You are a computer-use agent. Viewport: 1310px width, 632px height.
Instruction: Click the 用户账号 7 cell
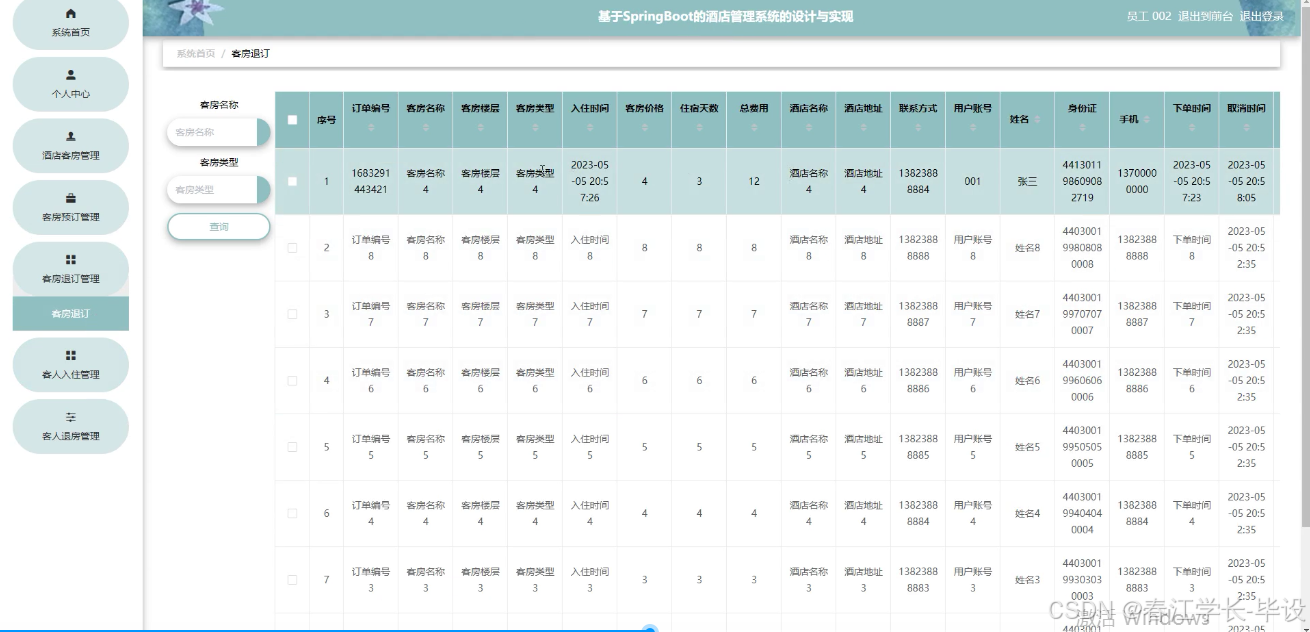click(x=973, y=314)
